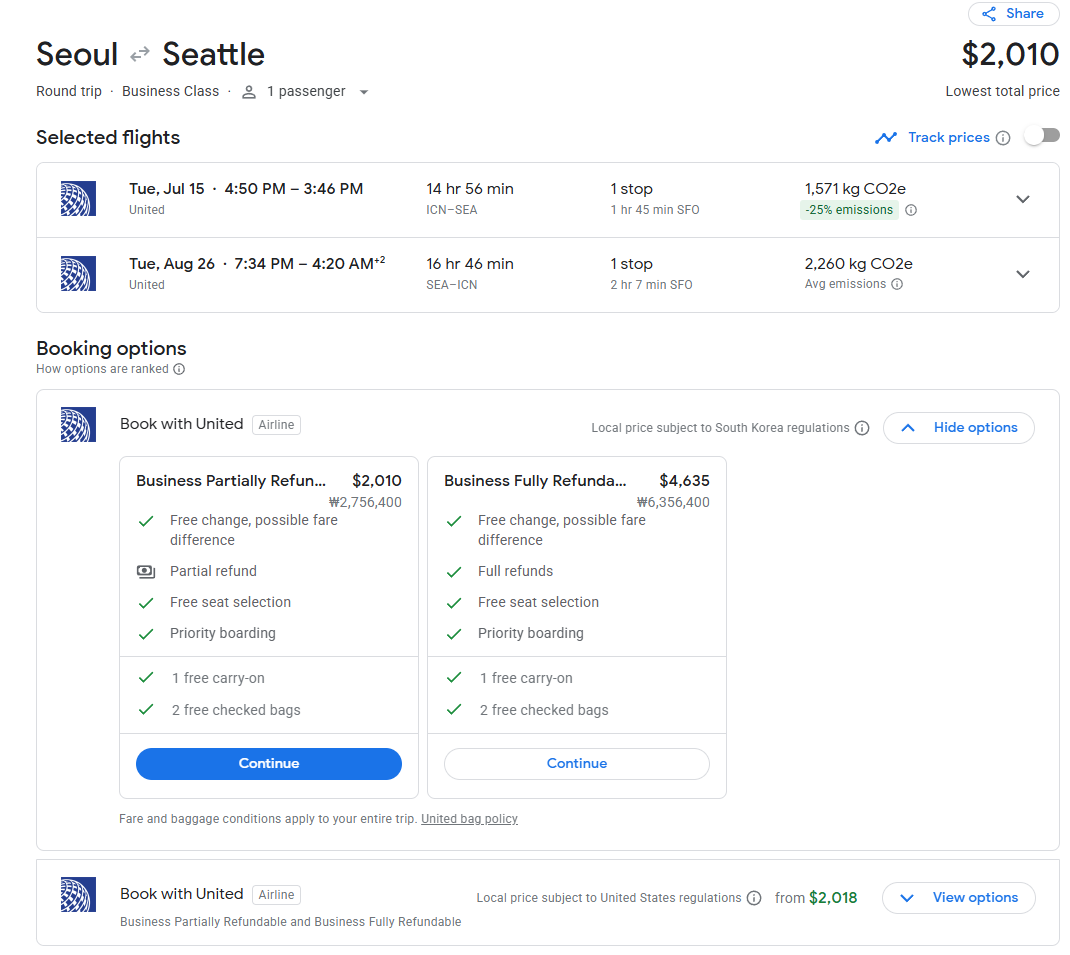The height and width of the screenshot is (955, 1070).
Task: Click the Full refunds feature text
Action: (x=515, y=571)
